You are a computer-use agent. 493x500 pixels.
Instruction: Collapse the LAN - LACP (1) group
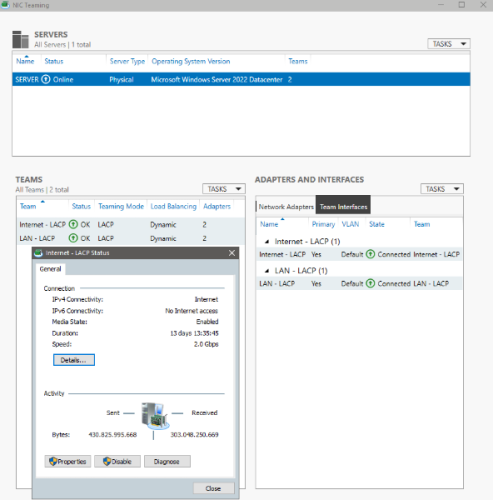pyautogui.click(x=267, y=271)
